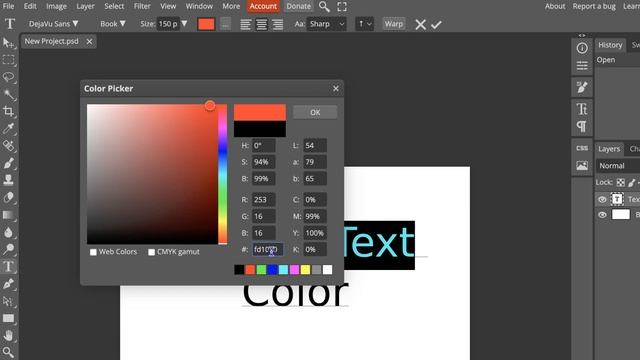Open the Info panel icon
The width and height of the screenshot is (640, 360).
point(582,48)
